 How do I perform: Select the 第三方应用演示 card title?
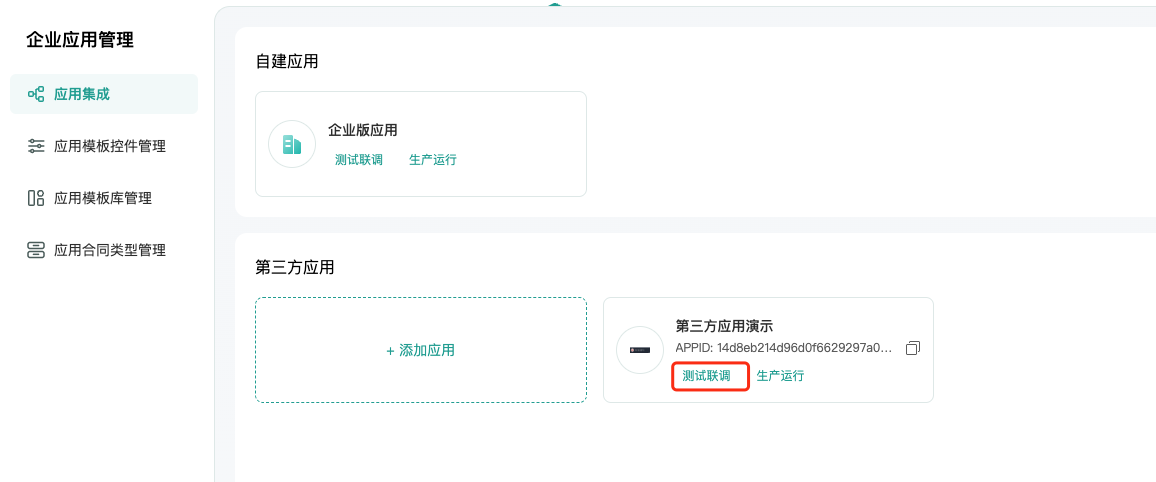coord(724,326)
